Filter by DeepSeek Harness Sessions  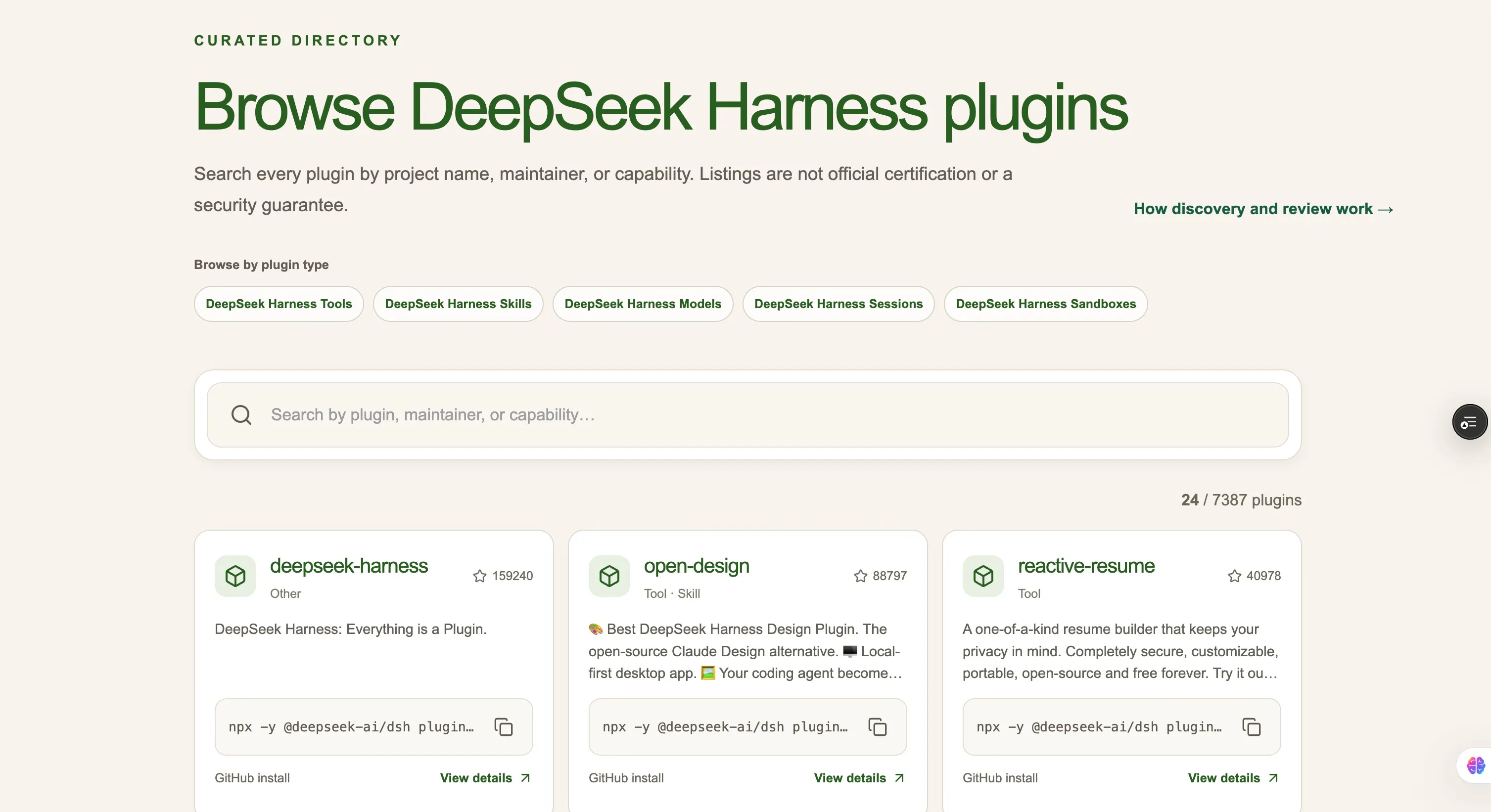point(839,304)
